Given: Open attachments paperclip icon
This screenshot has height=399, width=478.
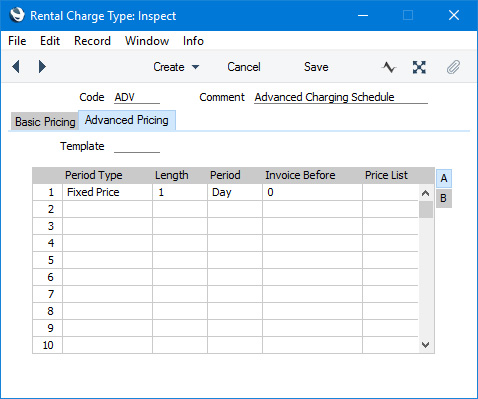Looking at the screenshot, I should click(453, 67).
